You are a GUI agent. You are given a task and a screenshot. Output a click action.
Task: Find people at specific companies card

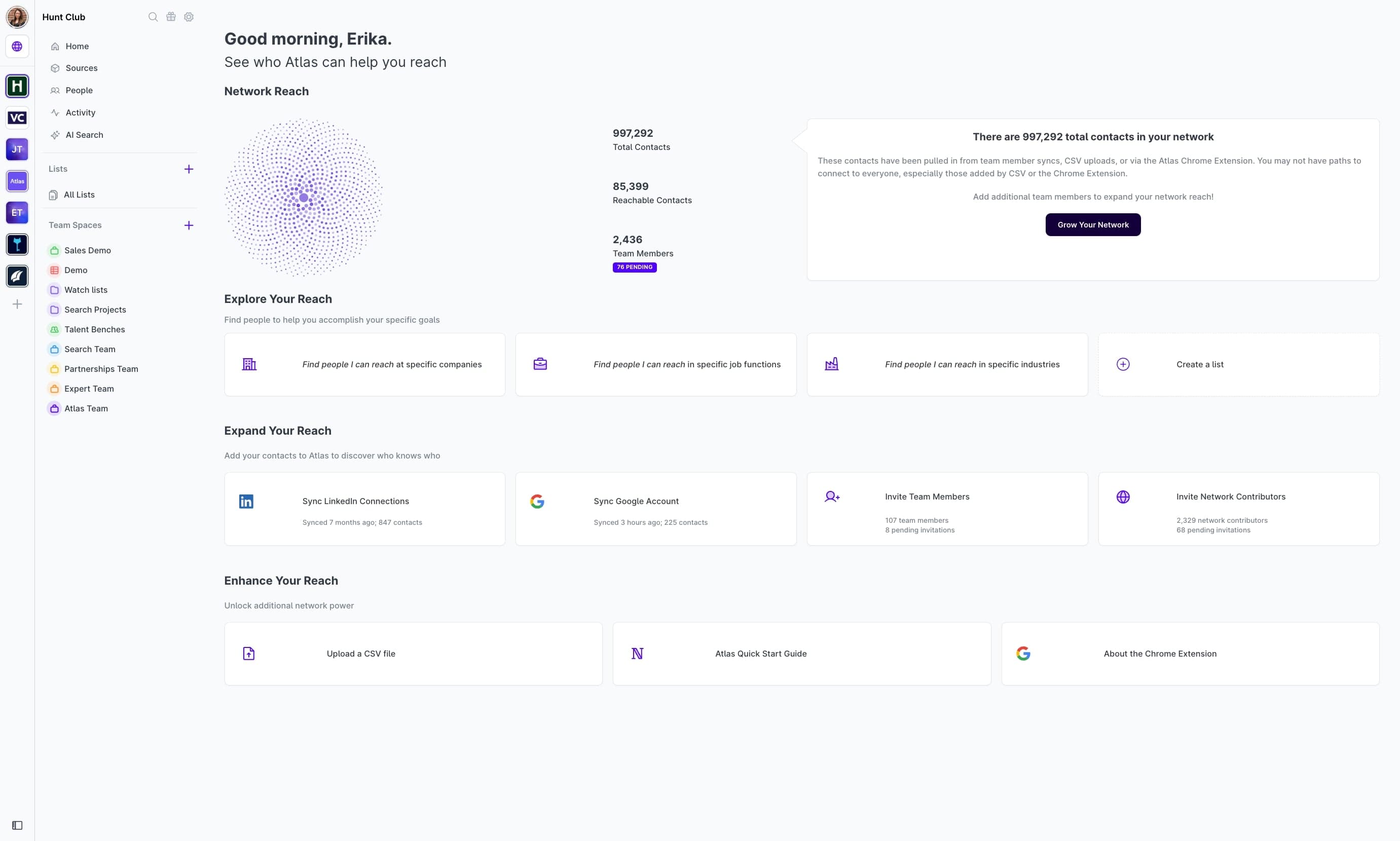pos(364,364)
